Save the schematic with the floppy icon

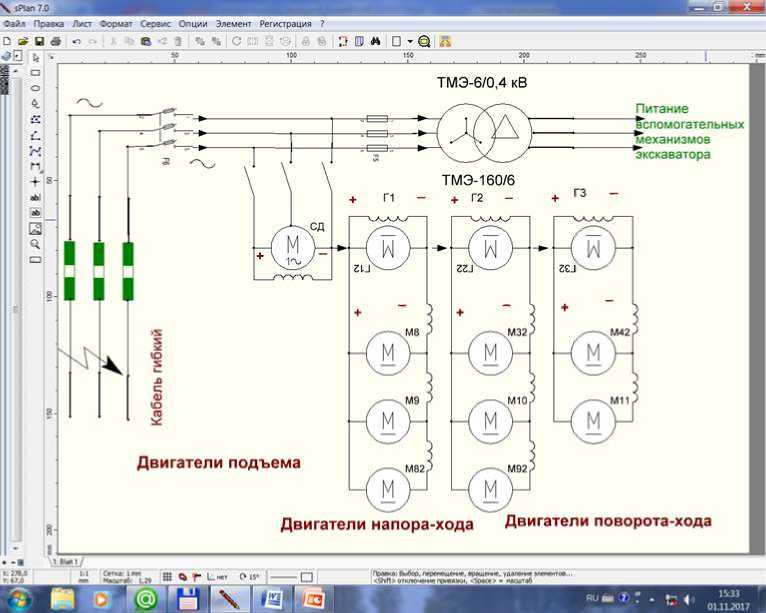pos(39,42)
